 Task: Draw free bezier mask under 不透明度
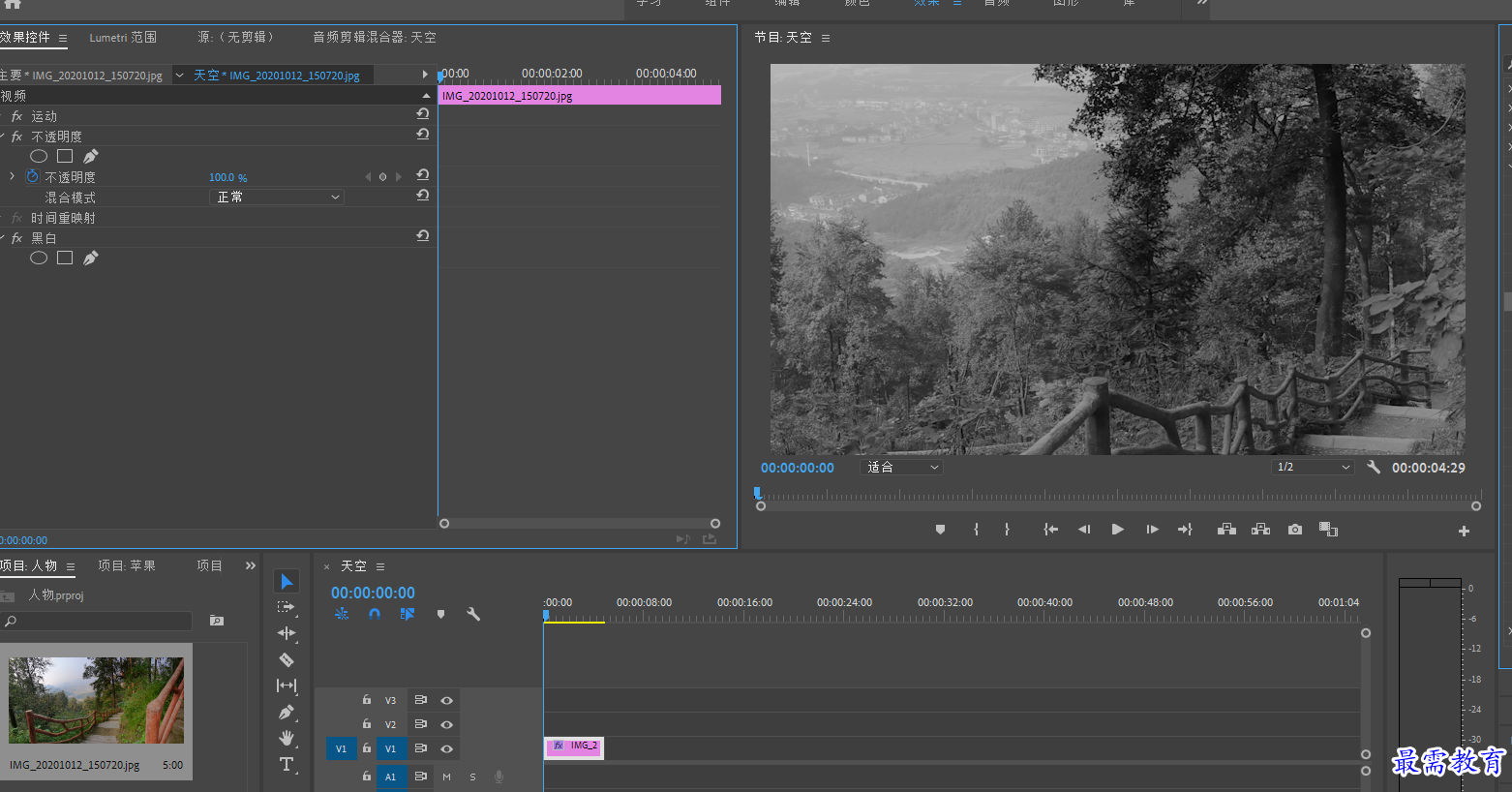pos(90,156)
